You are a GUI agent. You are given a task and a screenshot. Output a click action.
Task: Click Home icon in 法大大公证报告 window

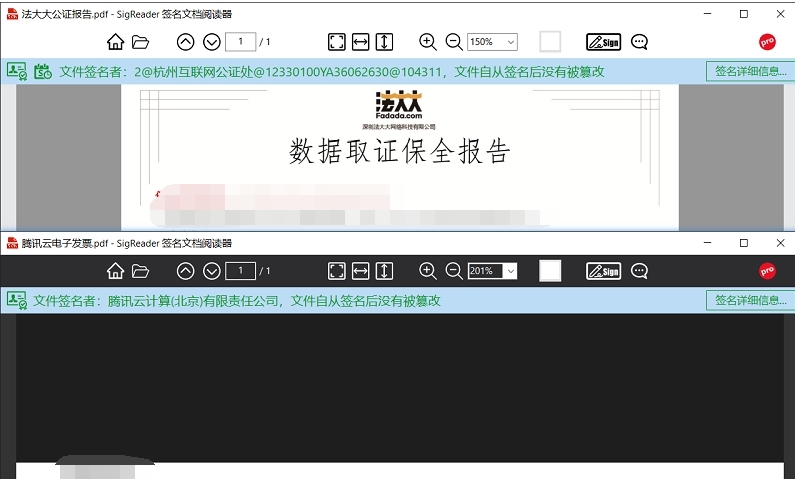116,42
